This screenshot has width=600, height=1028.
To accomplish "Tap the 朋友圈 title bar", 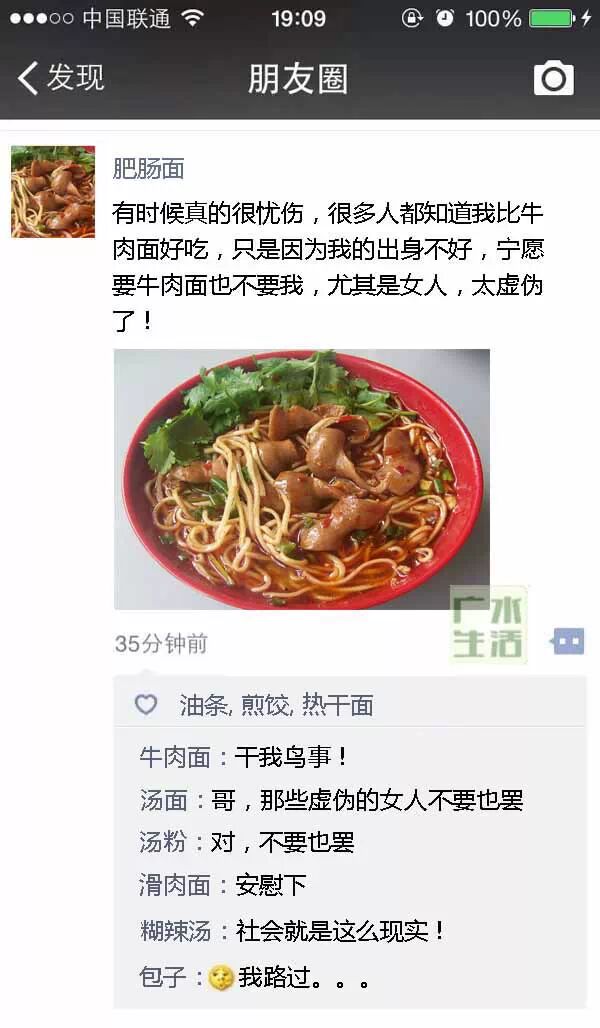I will coord(298,79).
